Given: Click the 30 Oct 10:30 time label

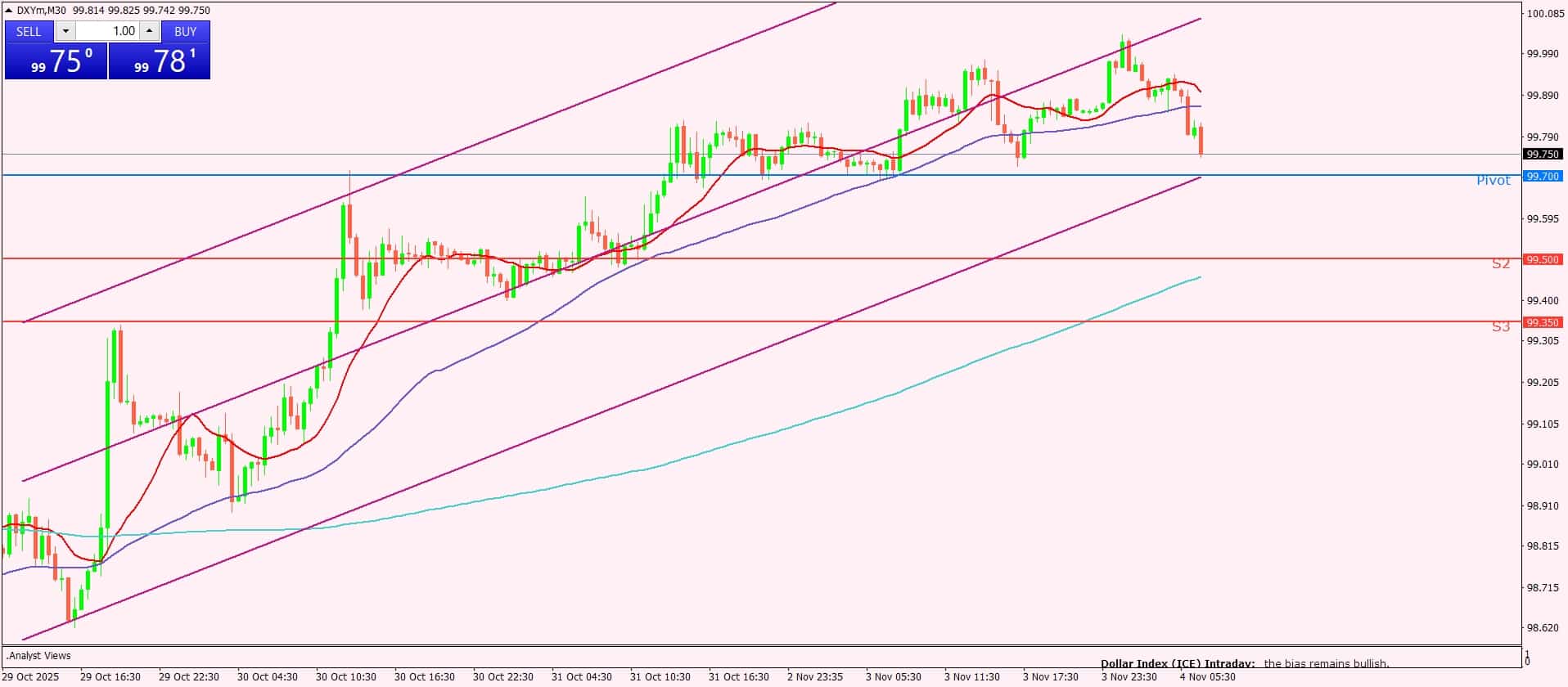Looking at the screenshot, I should tap(345, 676).
